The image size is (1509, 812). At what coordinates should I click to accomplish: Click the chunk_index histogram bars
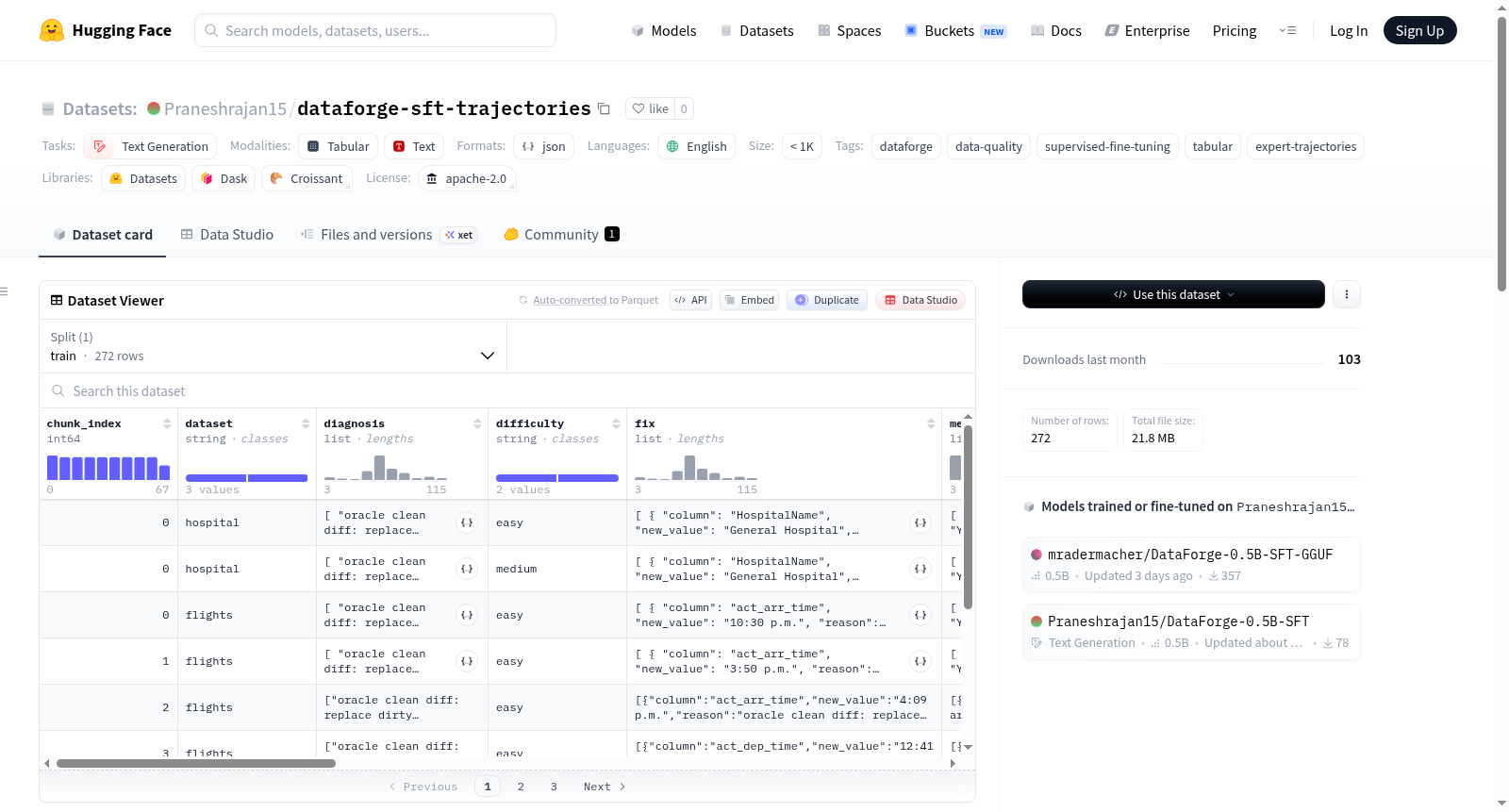pos(108,468)
